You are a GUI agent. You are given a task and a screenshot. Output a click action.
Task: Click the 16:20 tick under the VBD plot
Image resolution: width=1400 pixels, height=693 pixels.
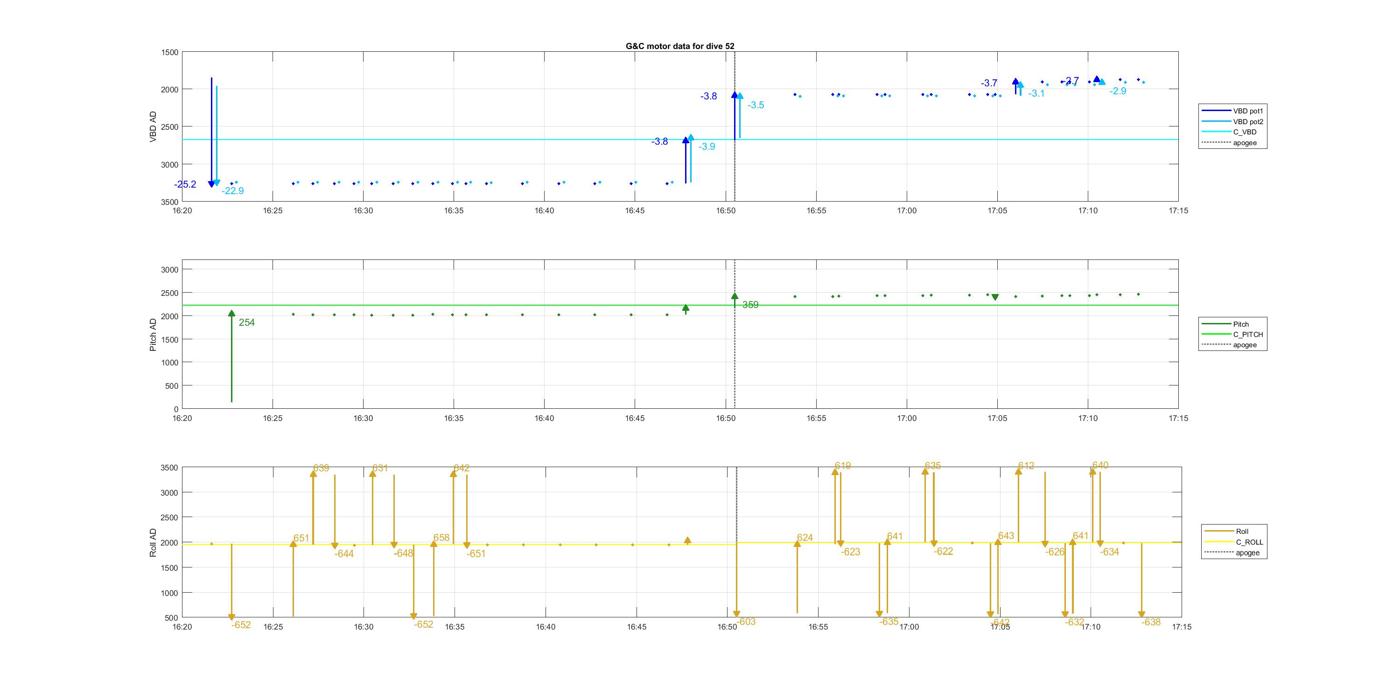click(182, 211)
